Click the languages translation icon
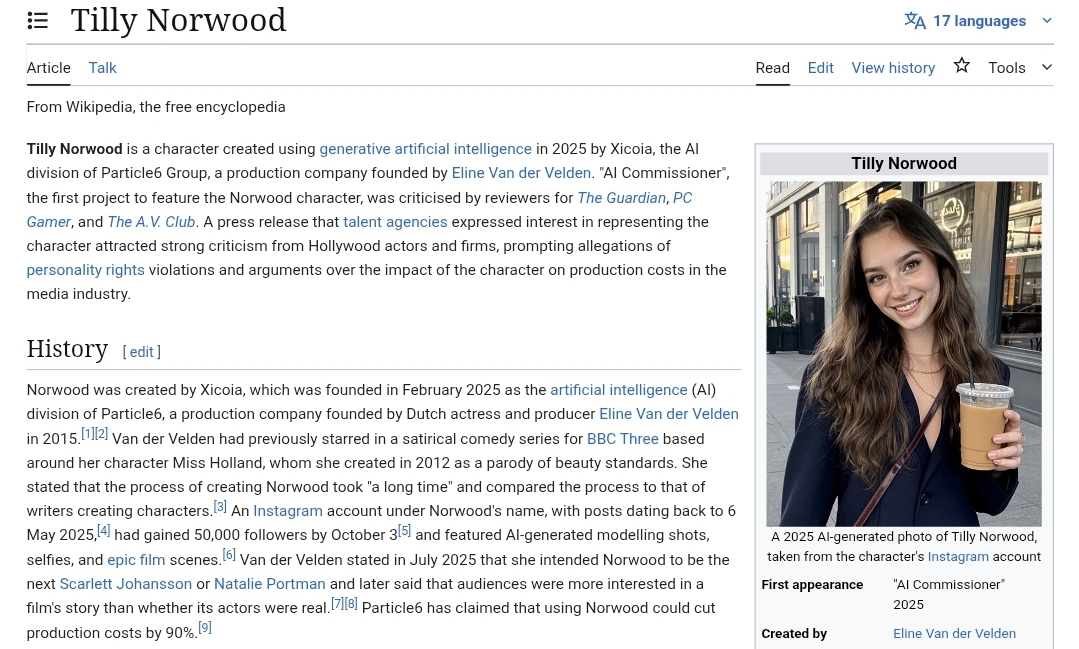The height and width of the screenshot is (649, 1079). point(915,21)
